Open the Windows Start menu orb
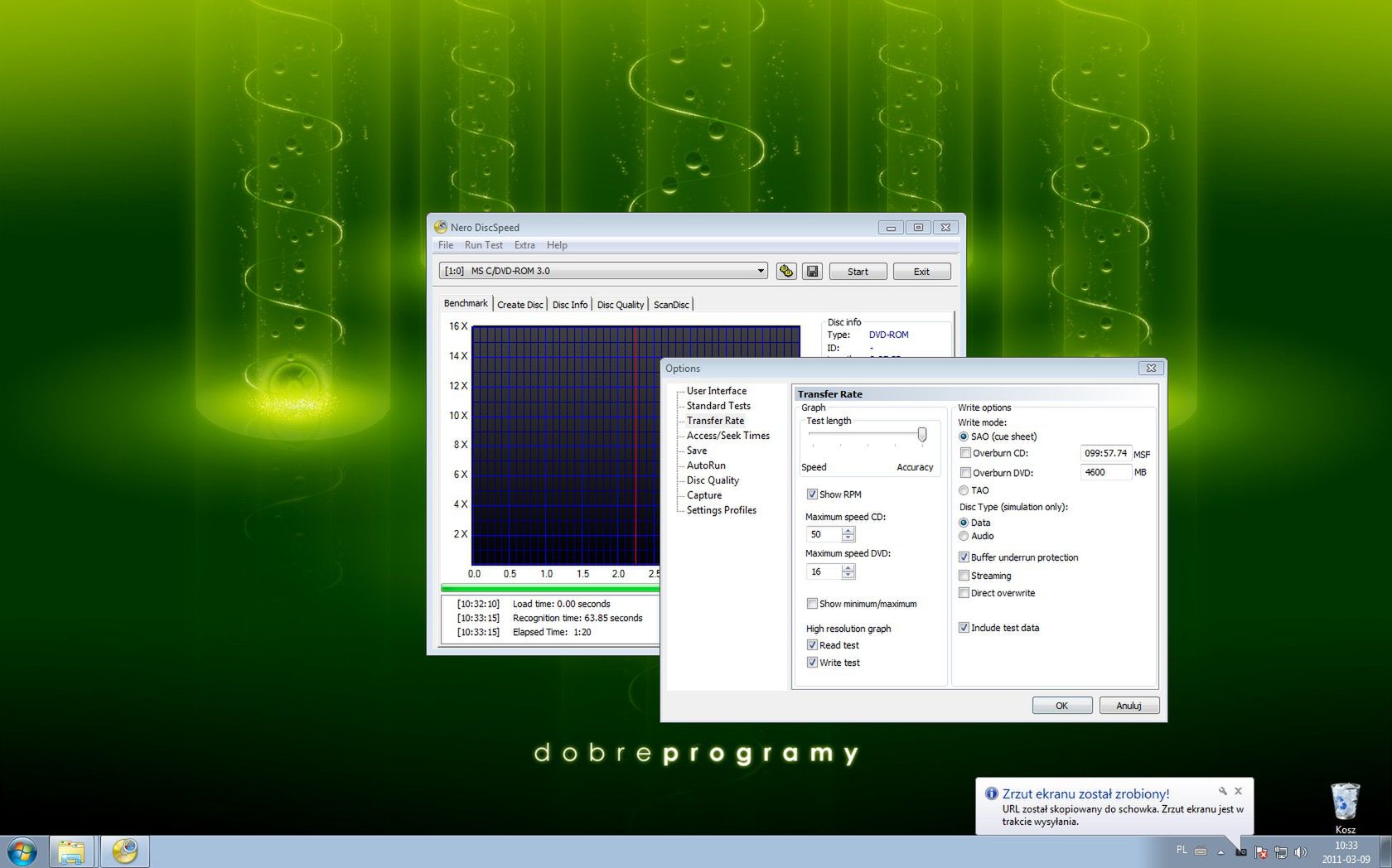Screen dimensions: 1392x868 [22, 851]
